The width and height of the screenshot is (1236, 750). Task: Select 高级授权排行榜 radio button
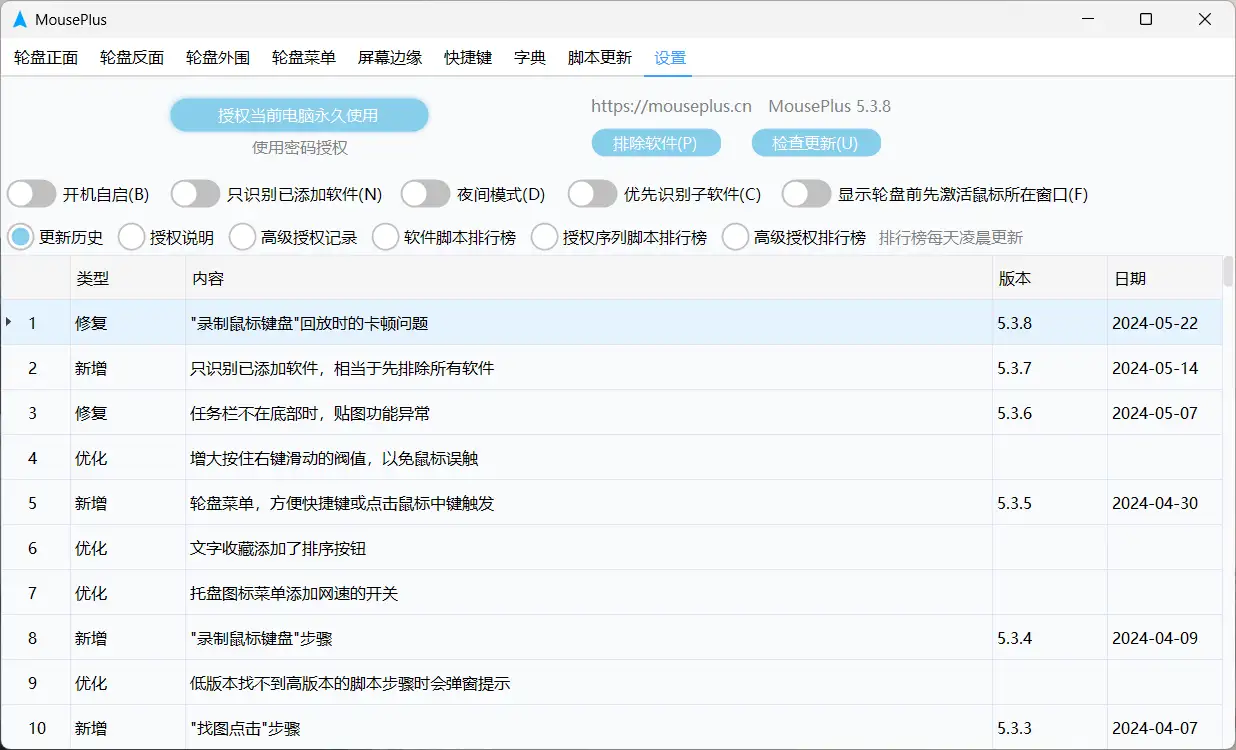736,237
